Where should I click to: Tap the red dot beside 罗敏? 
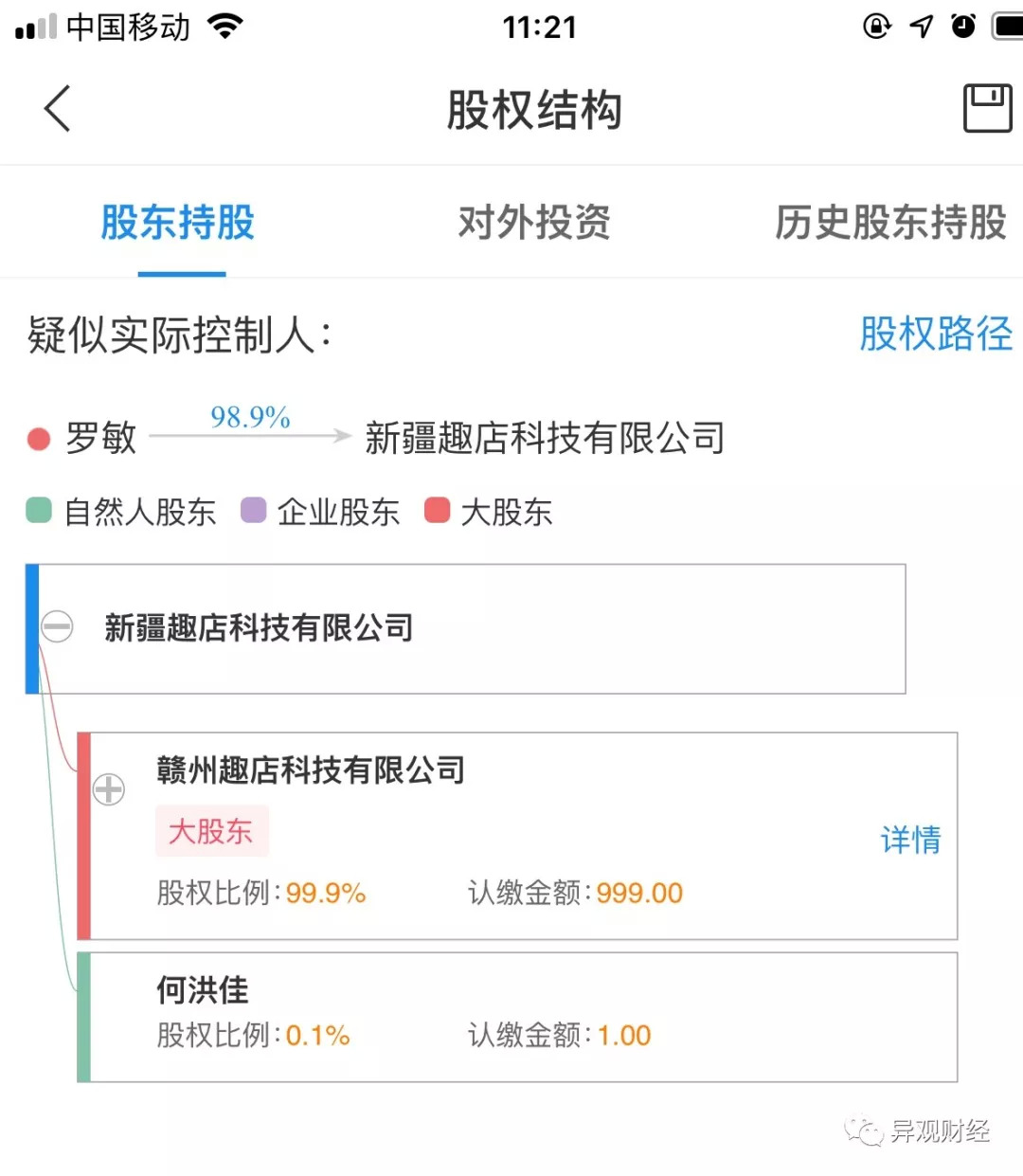click(x=39, y=439)
